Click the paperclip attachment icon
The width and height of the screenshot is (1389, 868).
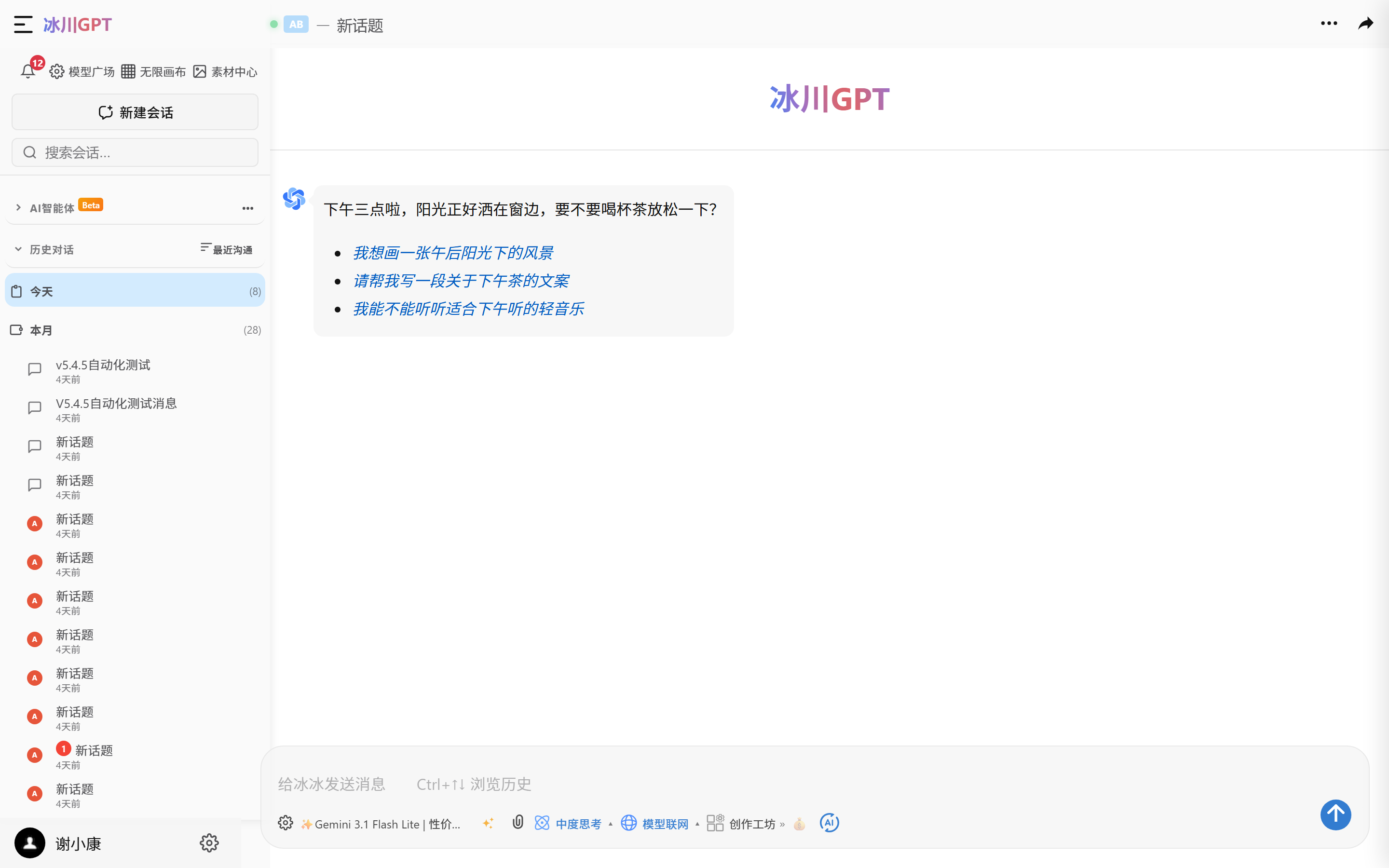517,823
